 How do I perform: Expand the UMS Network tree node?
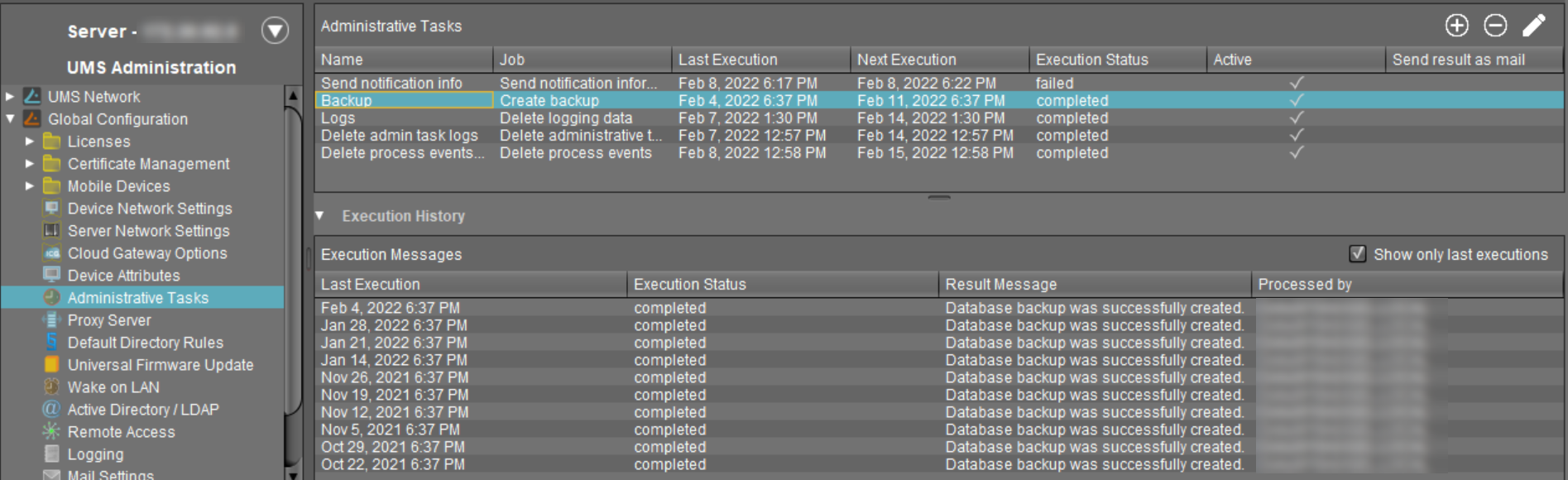pyautogui.click(x=10, y=97)
